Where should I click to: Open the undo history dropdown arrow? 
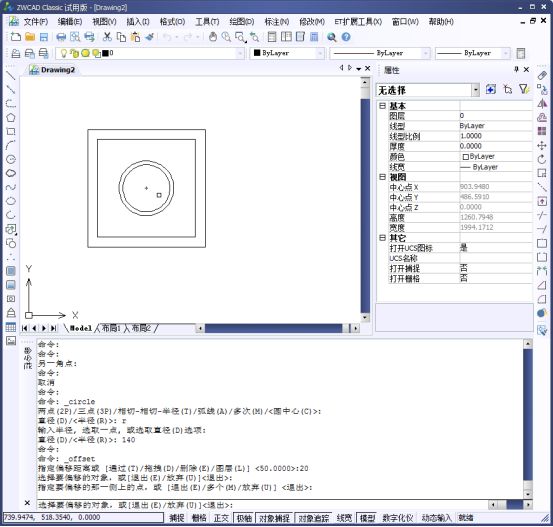177,37
